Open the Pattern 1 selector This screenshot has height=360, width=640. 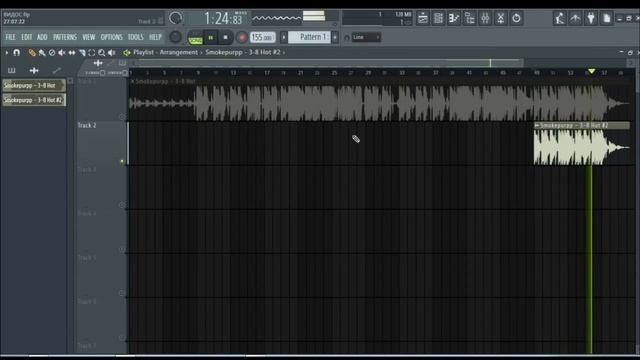coord(310,37)
